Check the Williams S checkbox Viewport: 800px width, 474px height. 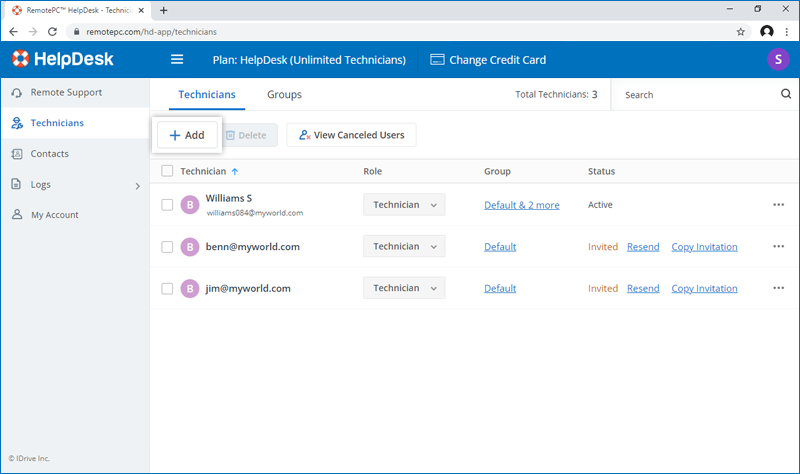(x=167, y=205)
